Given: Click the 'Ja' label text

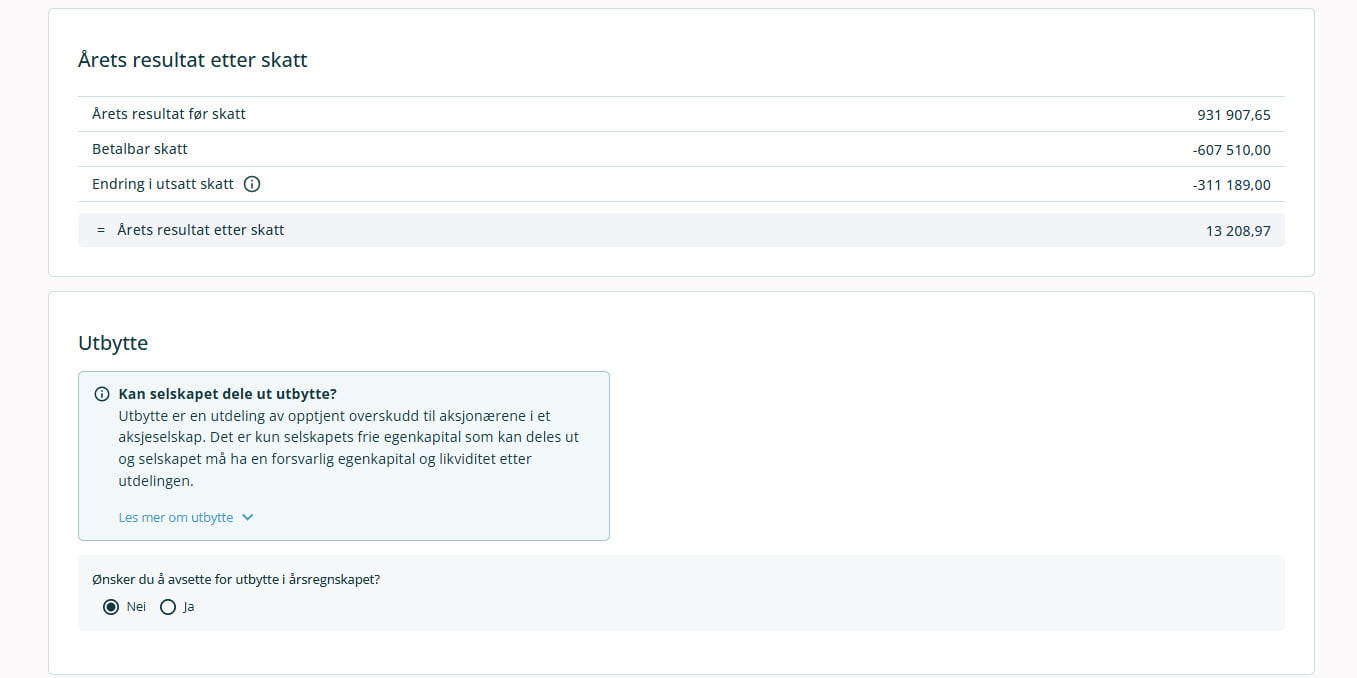Looking at the screenshot, I should [189, 607].
